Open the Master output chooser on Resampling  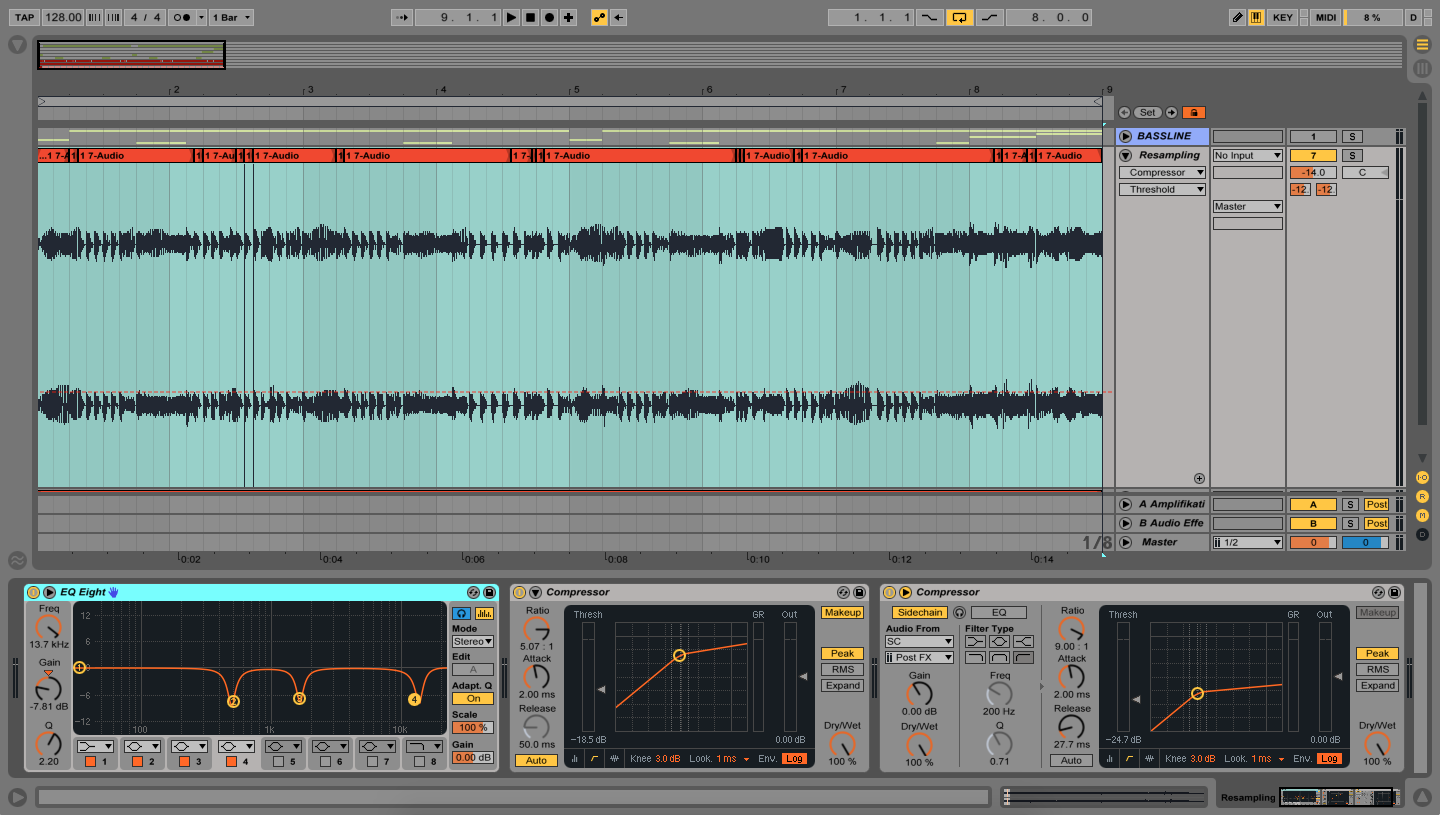point(1247,206)
